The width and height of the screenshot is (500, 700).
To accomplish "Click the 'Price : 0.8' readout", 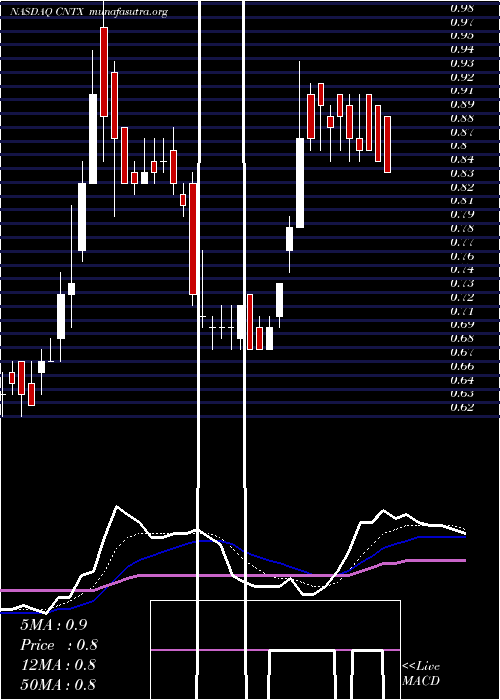I will 59,645.
